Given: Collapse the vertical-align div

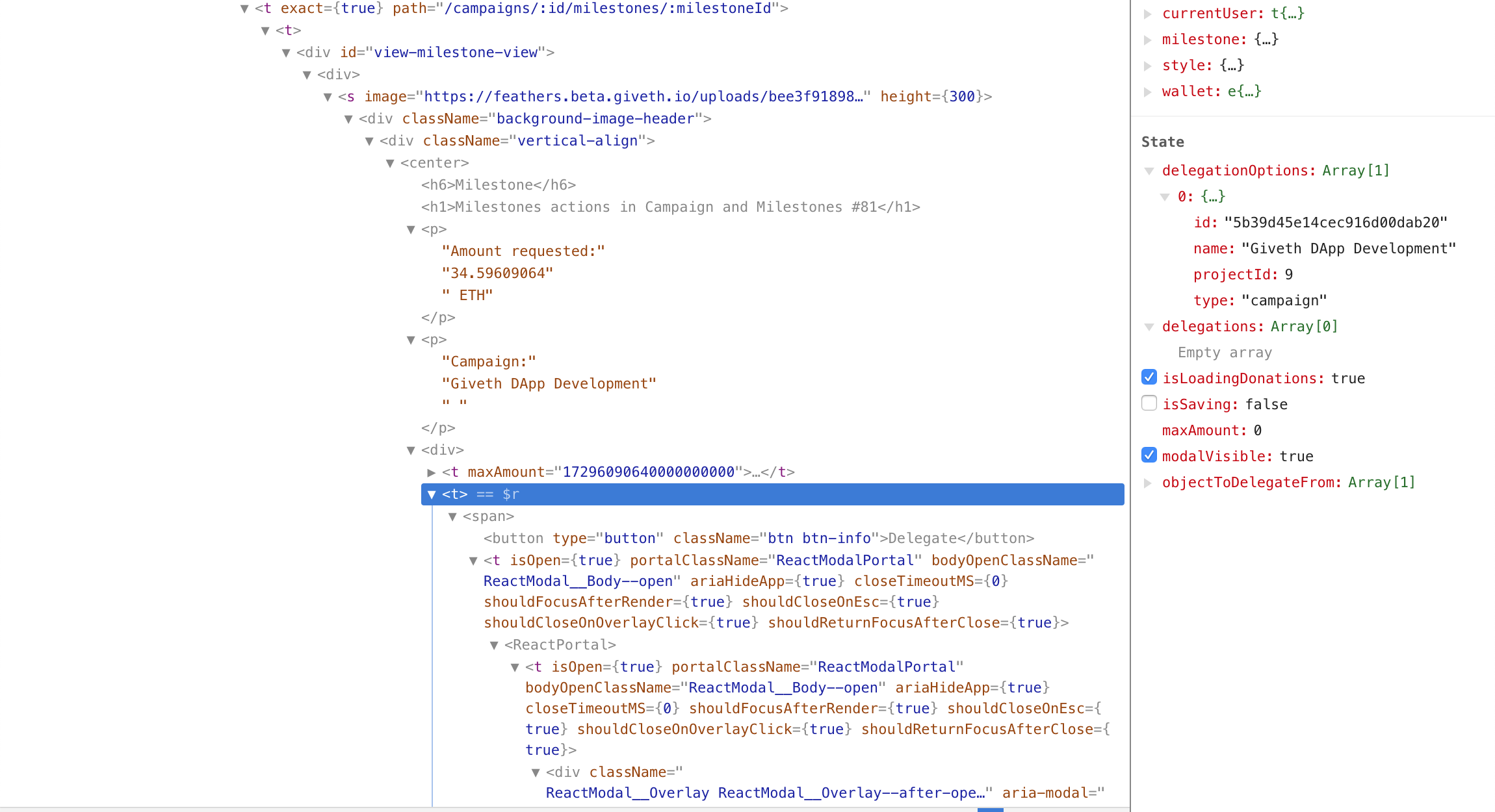Looking at the screenshot, I should point(369,141).
